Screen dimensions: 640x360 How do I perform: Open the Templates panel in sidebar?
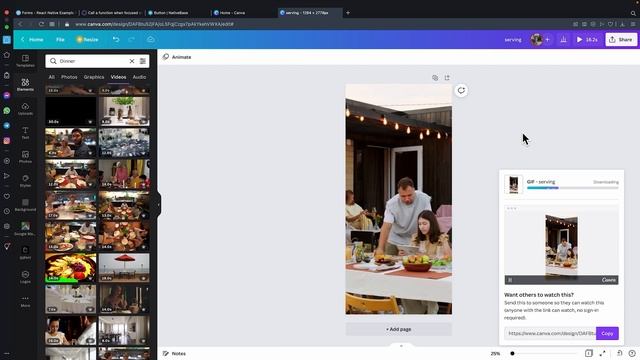(x=25, y=60)
